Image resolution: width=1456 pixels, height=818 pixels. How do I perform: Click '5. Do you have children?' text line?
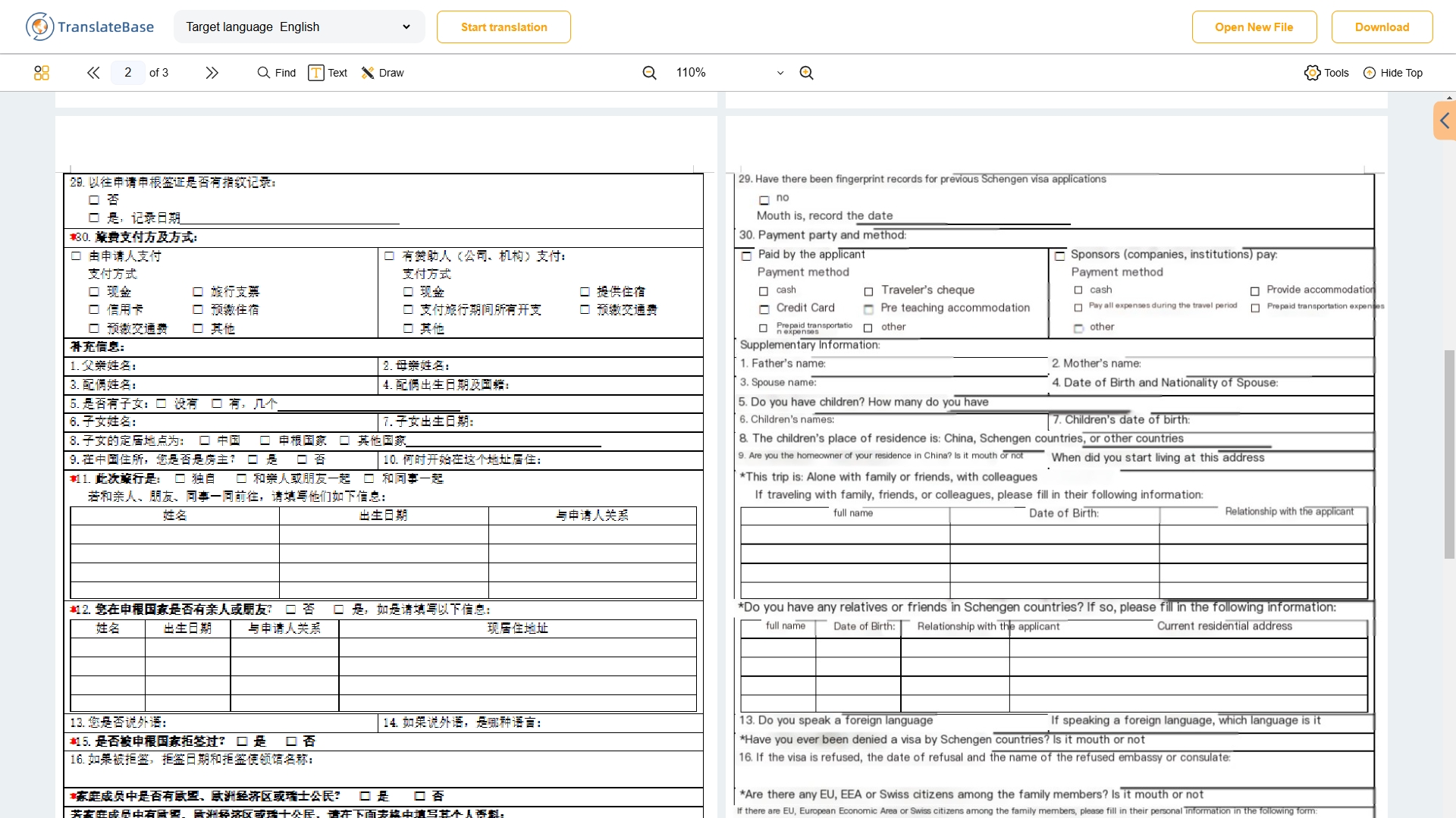click(x=864, y=402)
